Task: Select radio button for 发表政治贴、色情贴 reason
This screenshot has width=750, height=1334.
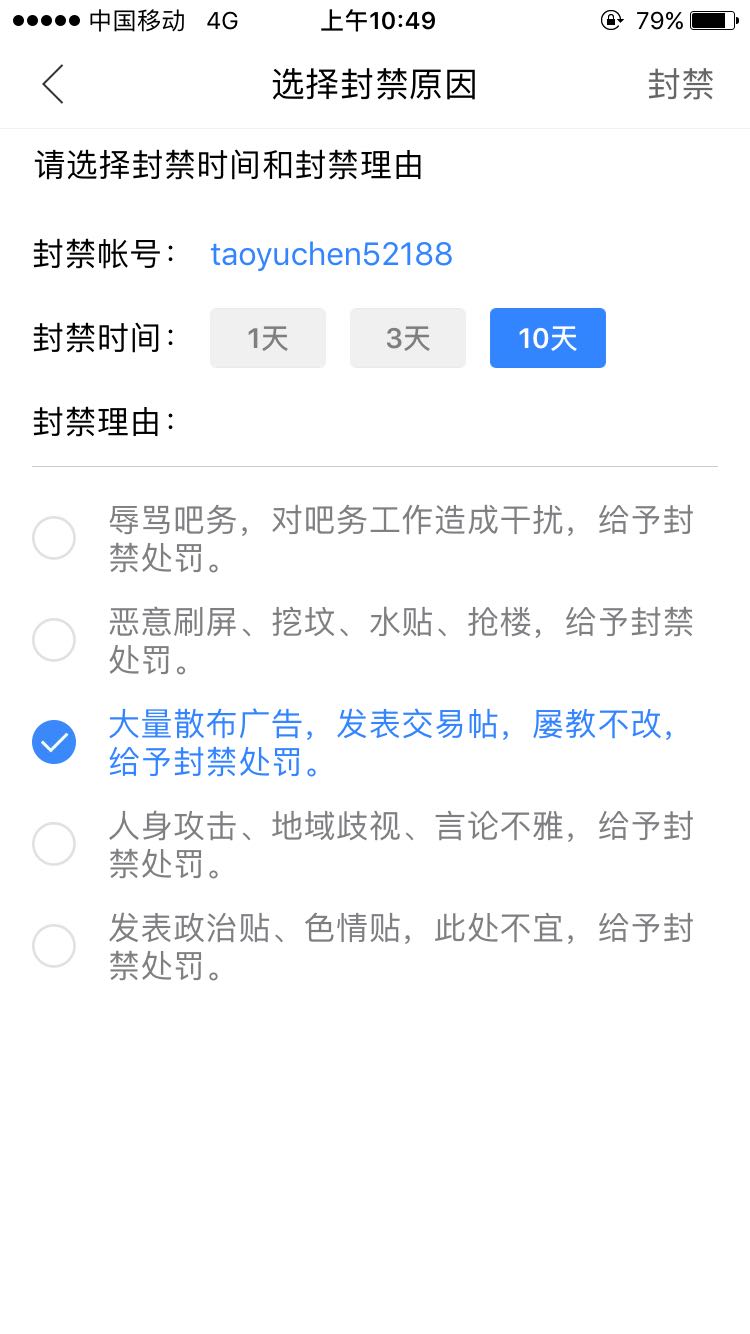Action: point(54,946)
